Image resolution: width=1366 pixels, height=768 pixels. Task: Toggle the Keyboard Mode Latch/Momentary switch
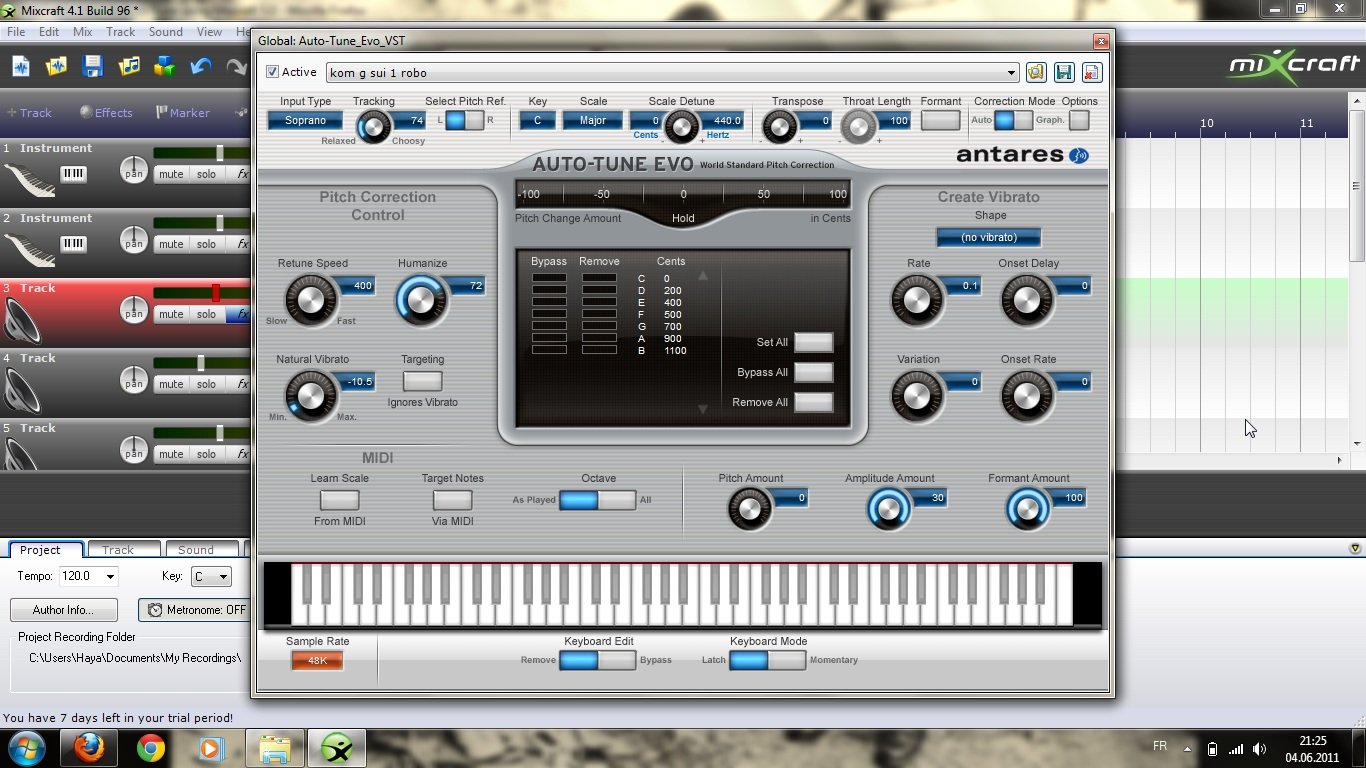[767, 660]
